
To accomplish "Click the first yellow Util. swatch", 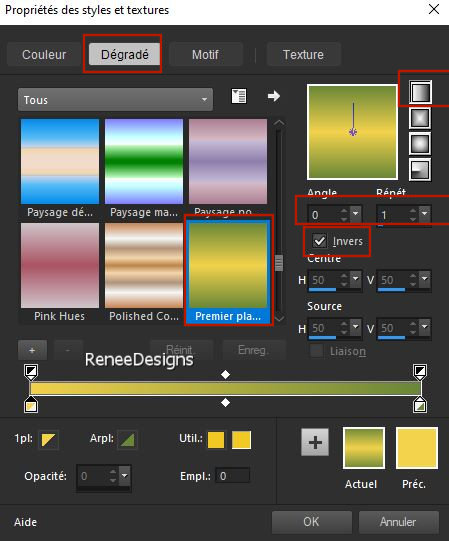I will click(x=216, y=440).
